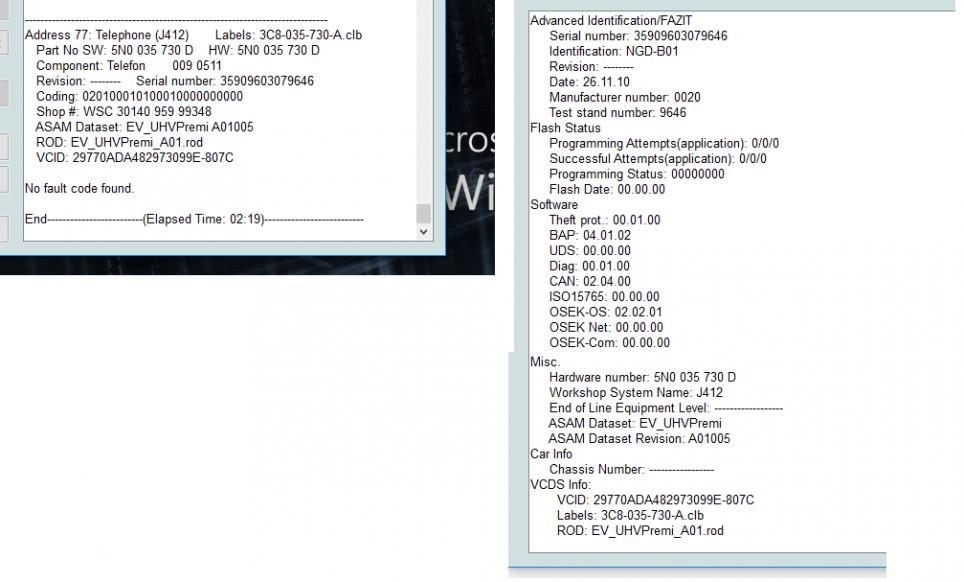Click the 'No fault code found.' message

tap(79, 188)
